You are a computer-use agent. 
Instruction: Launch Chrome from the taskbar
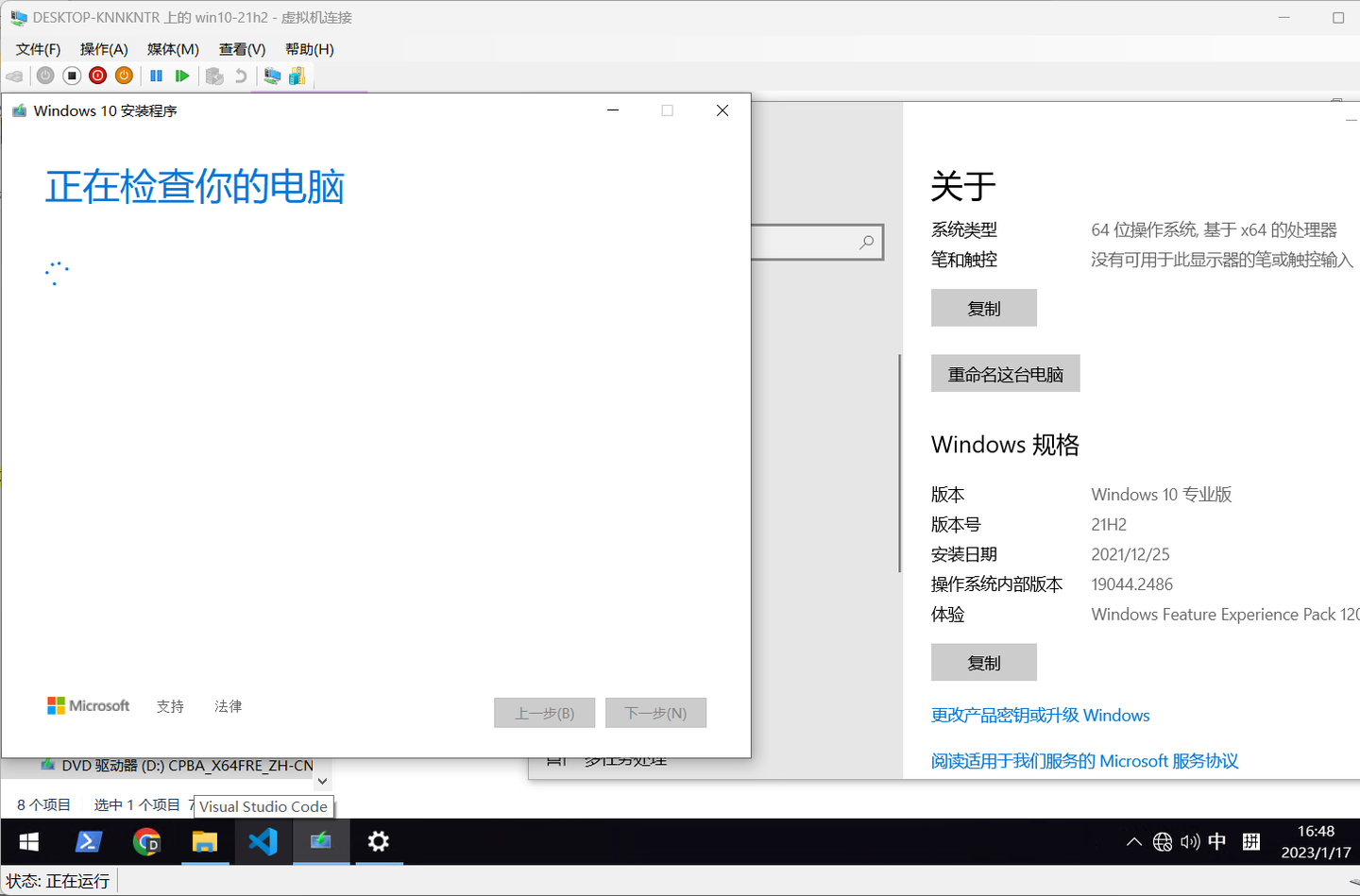click(x=146, y=841)
